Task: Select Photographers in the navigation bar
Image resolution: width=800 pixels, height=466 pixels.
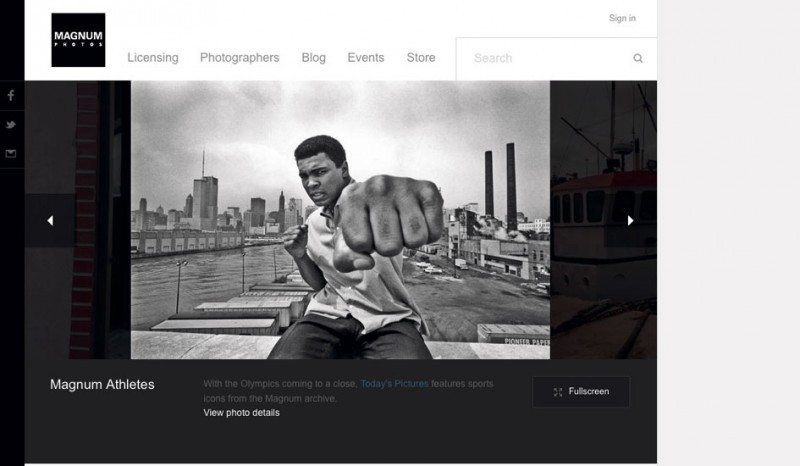Action: pos(239,58)
